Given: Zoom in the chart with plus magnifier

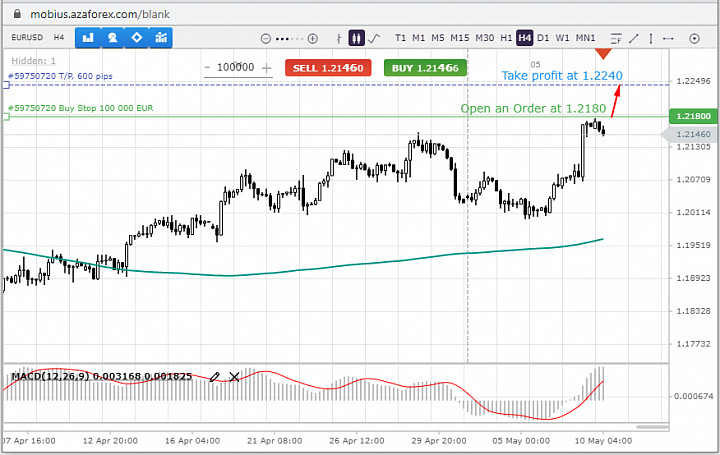Looking at the screenshot, I should 313,39.
